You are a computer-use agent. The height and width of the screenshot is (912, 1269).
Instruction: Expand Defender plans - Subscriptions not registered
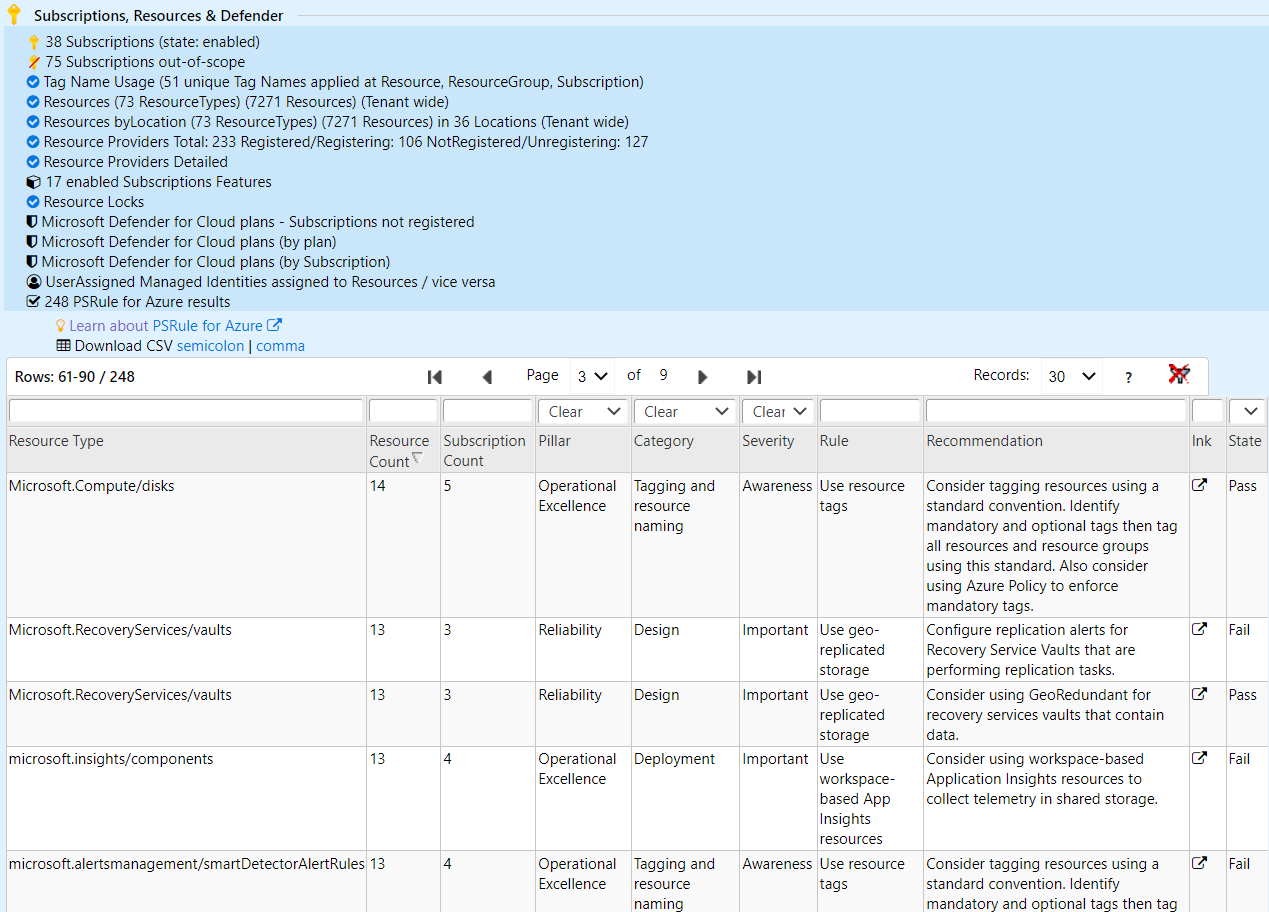[258, 222]
